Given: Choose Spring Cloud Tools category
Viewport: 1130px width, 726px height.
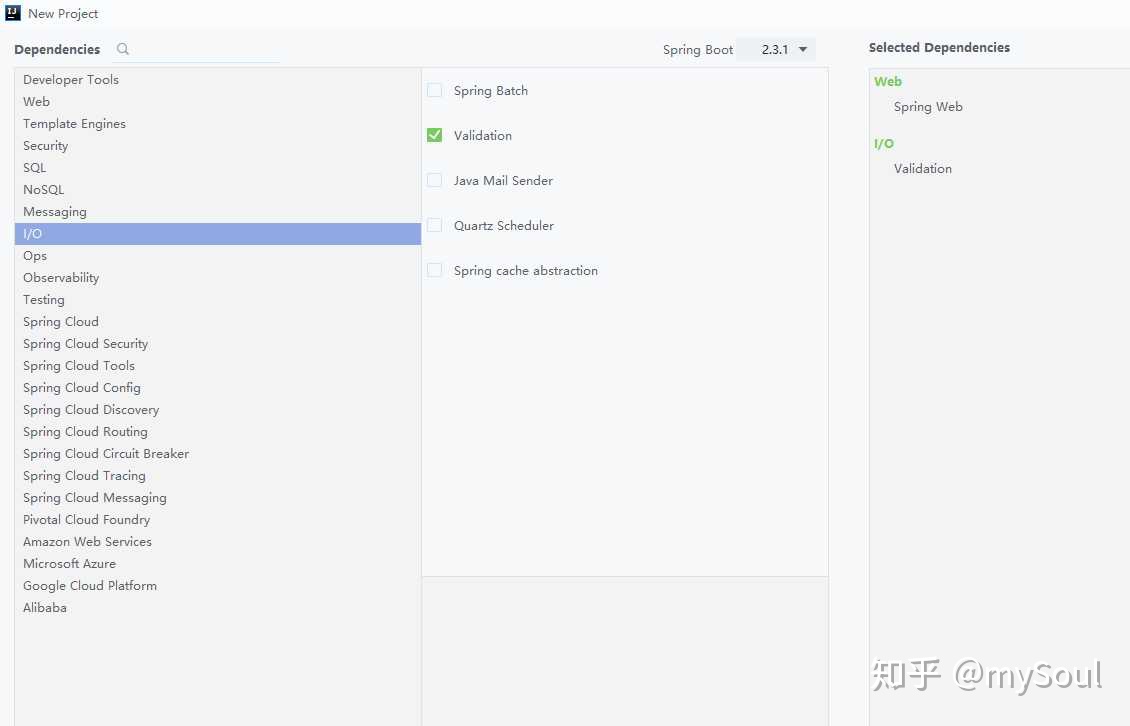Looking at the screenshot, I should point(218,366).
